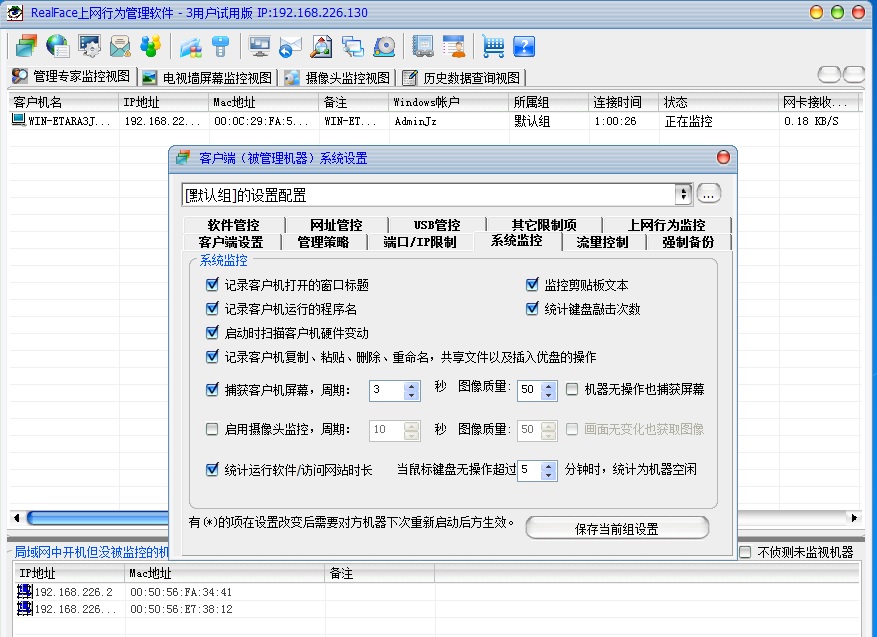This screenshot has height=637, width=877.
Task: Click the disc drive toolbar icon
Action: 385,47
